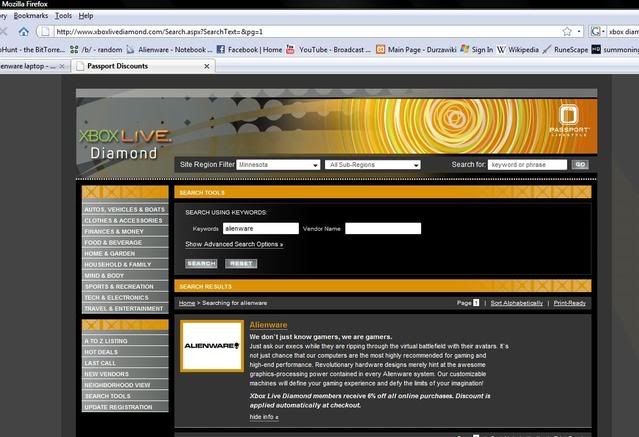The height and width of the screenshot is (437, 639).
Task: Open the Wikipedia bookmark
Action: click(x=518, y=50)
